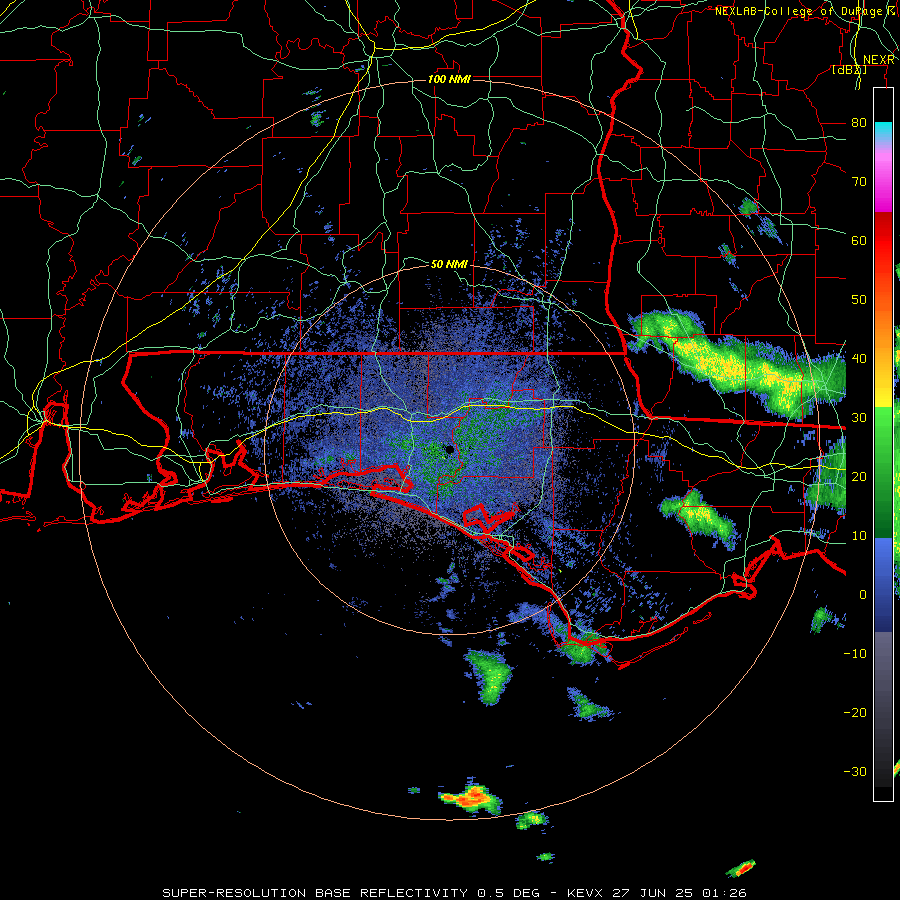This screenshot has width=900, height=900.
Task: Click the positive 30 value on the dBZ scale
Action: point(859,417)
